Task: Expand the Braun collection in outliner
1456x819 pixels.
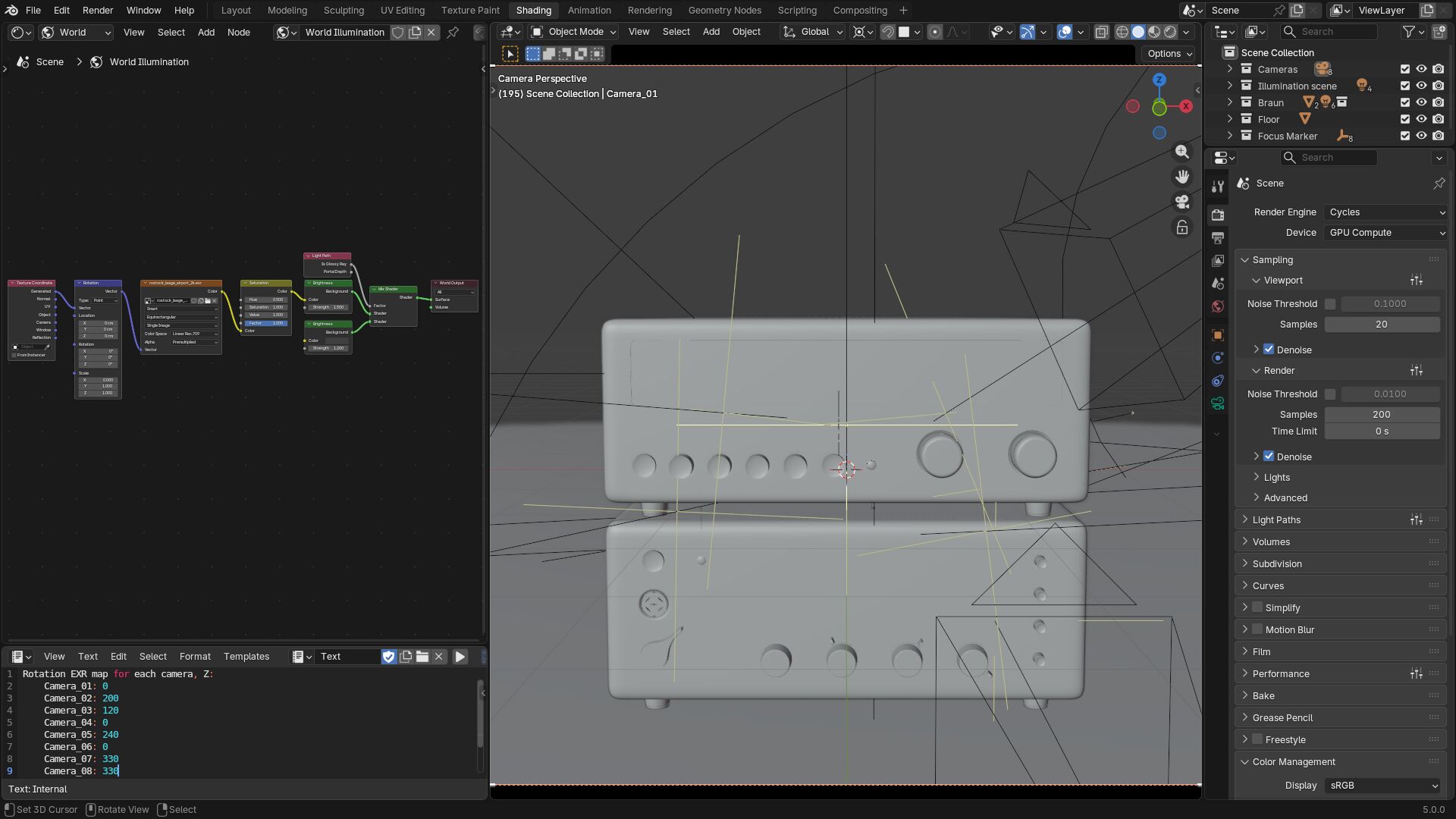Action: [x=1230, y=102]
